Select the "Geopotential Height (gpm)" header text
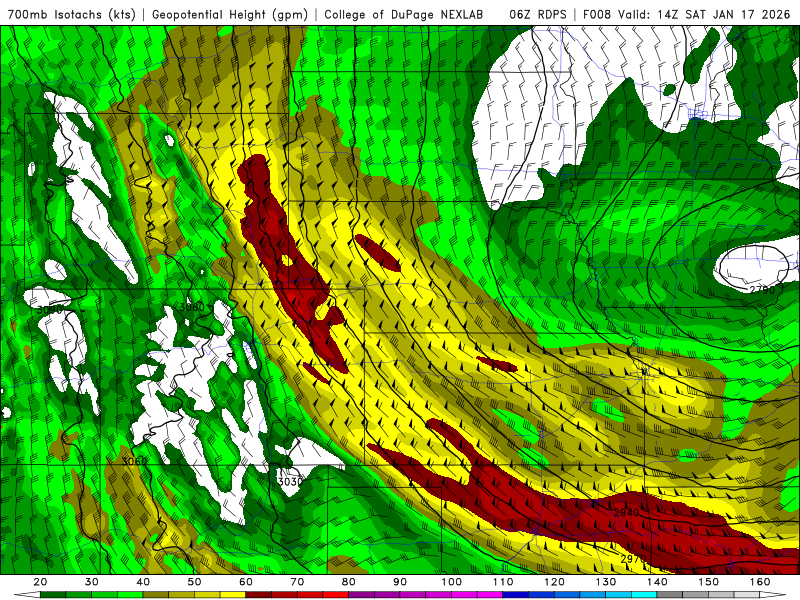This screenshot has height=600, width=800. 230,14
